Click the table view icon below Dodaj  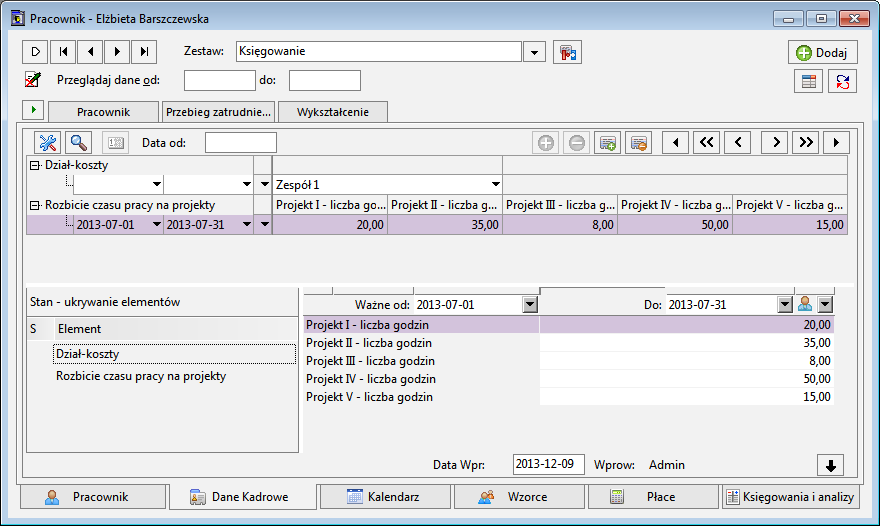coord(809,82)
